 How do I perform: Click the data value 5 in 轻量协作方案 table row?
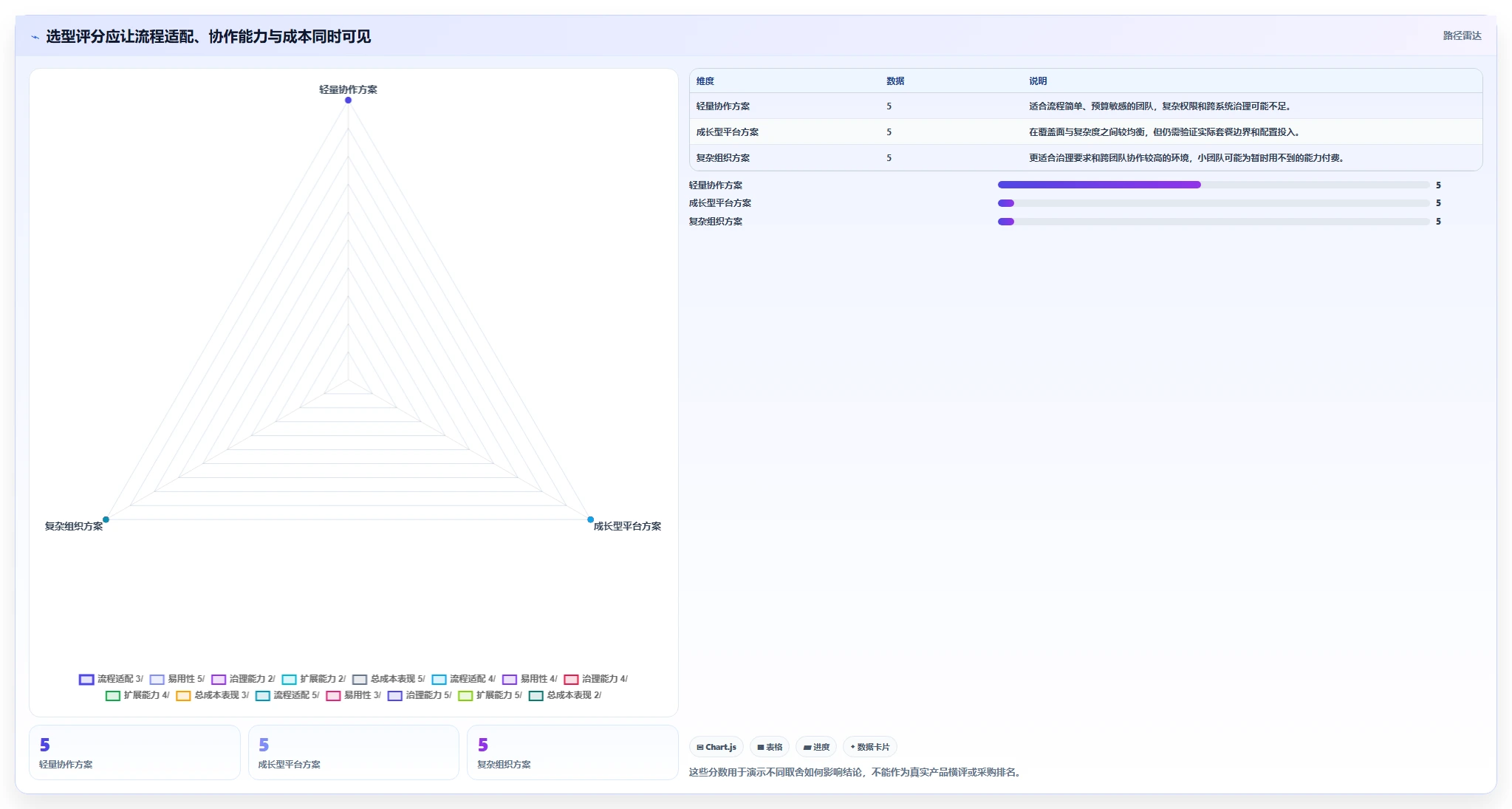pos(889,106)
